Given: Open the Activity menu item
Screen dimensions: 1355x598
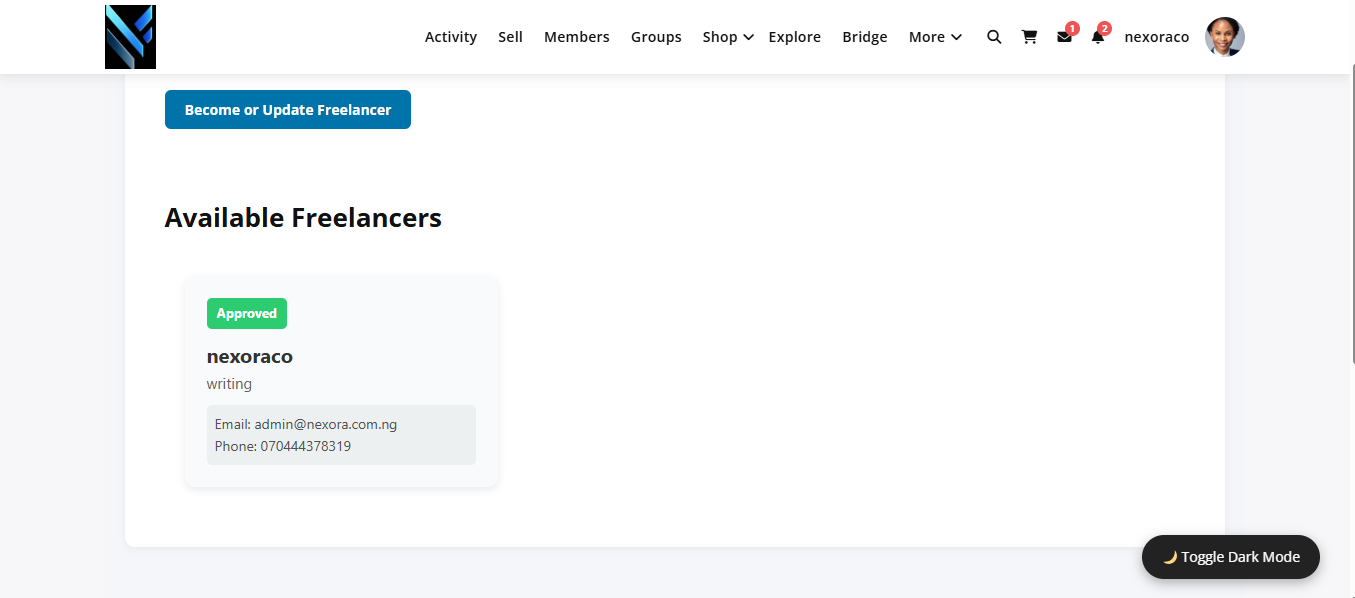Looking at the screenshot, I should (x=451, y=37).
